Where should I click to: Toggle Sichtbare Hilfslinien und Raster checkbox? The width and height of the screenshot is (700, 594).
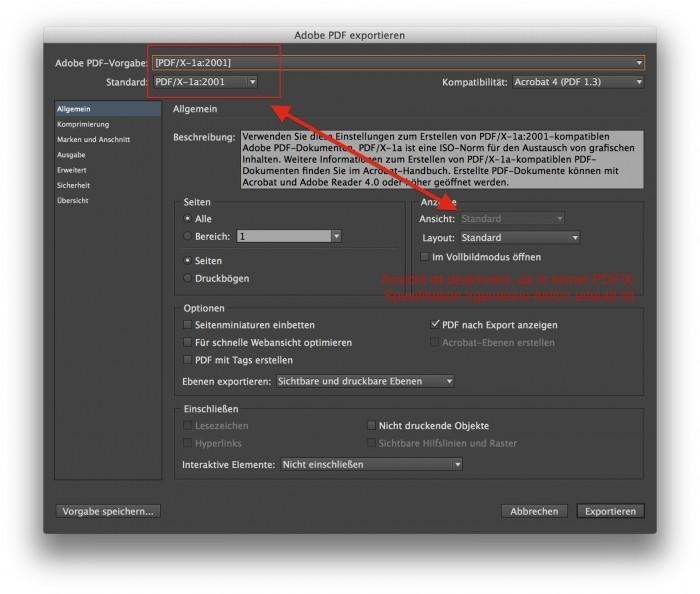(x=371, y=443)
